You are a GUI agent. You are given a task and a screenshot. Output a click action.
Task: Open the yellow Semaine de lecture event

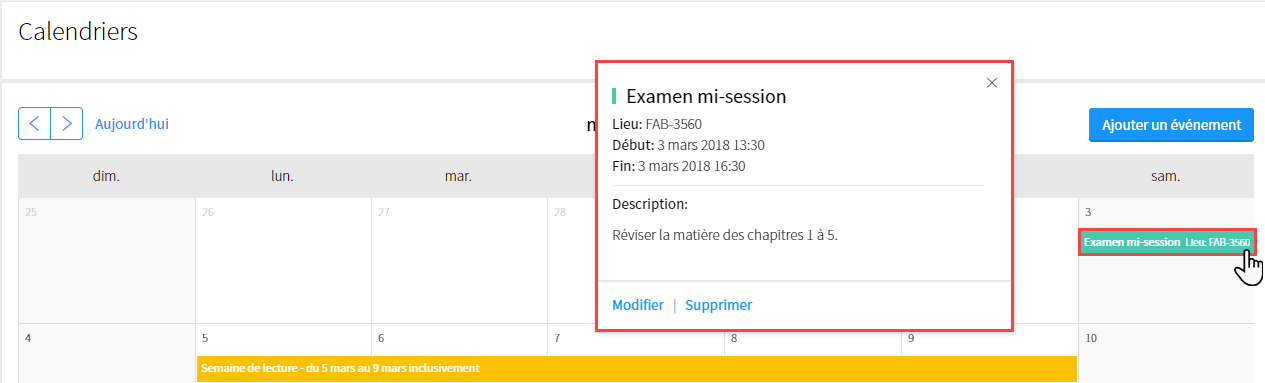pyautogui.click(x=637, y=368)
